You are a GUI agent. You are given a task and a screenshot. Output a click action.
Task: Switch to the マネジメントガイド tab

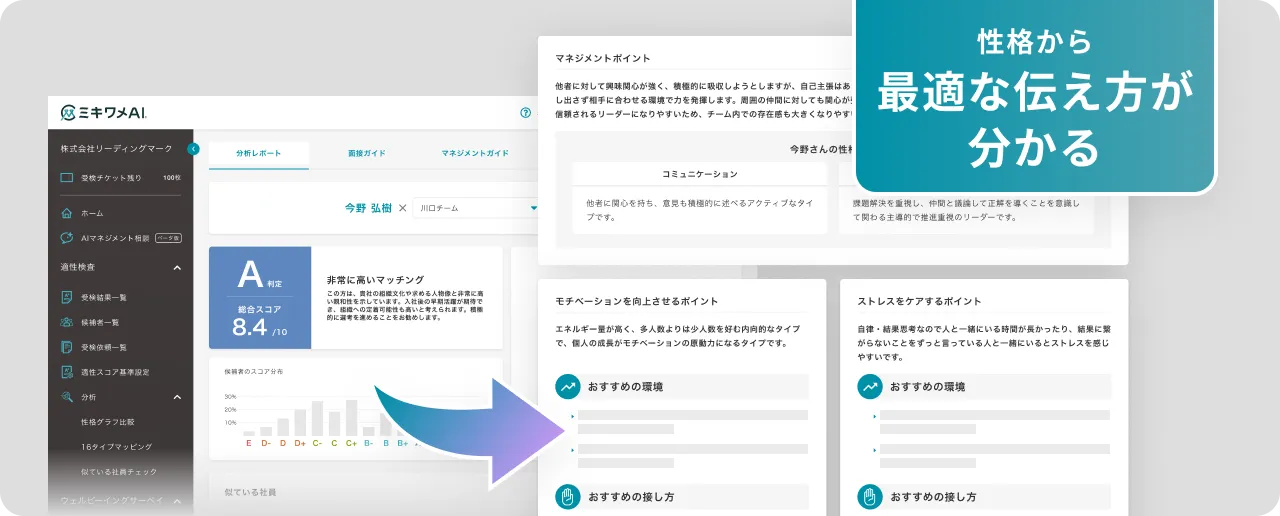click(x=475, y=153)
